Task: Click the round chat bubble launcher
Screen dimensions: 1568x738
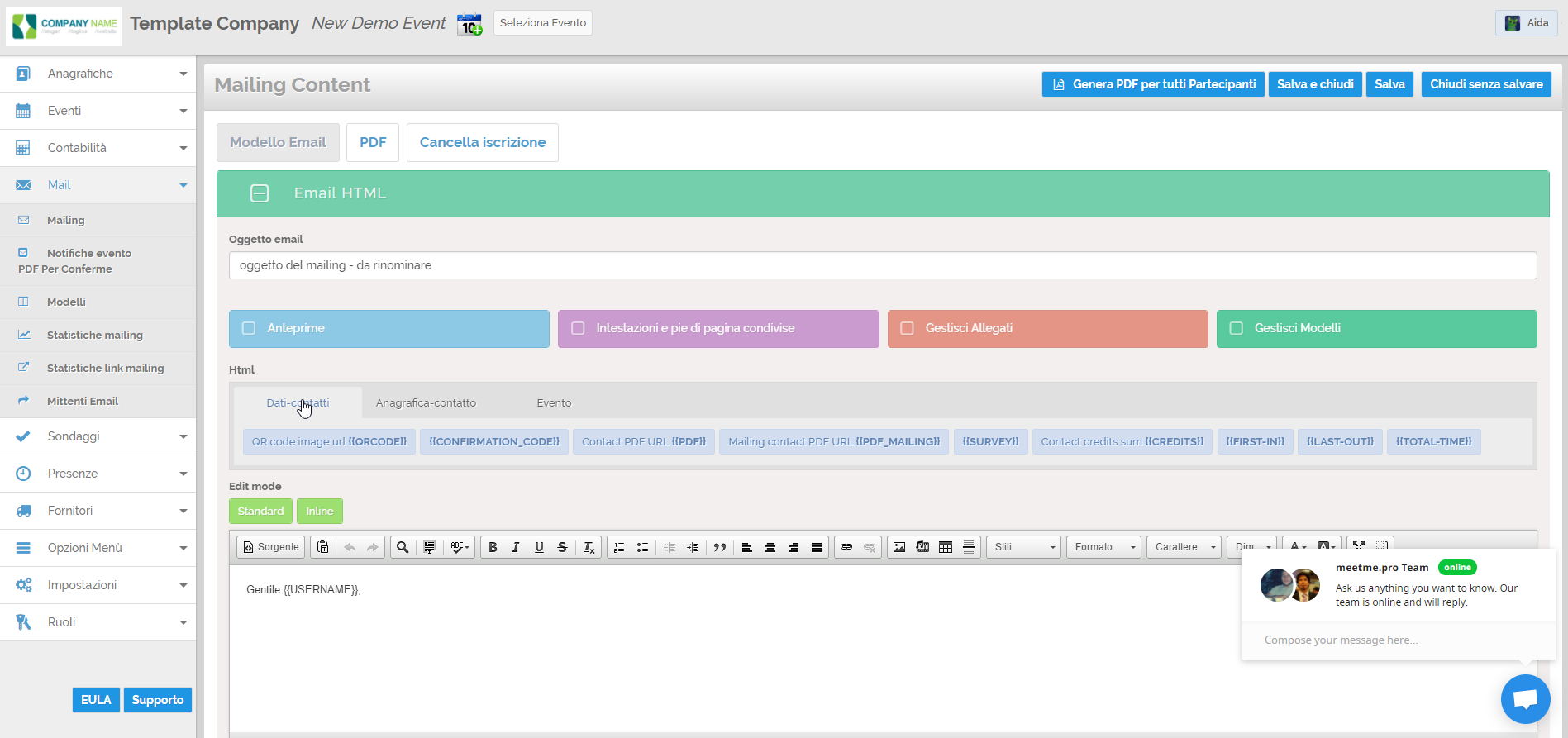Action: 1525,699
